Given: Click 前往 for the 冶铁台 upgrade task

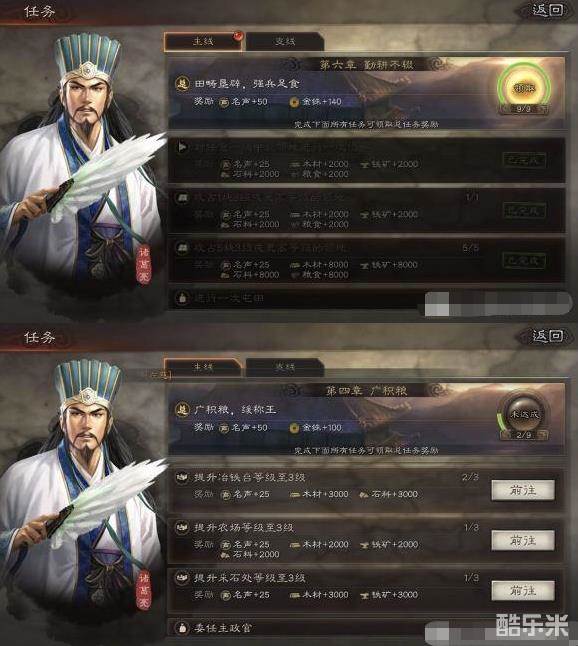Looking at the screenshot, I should point(523,490).
